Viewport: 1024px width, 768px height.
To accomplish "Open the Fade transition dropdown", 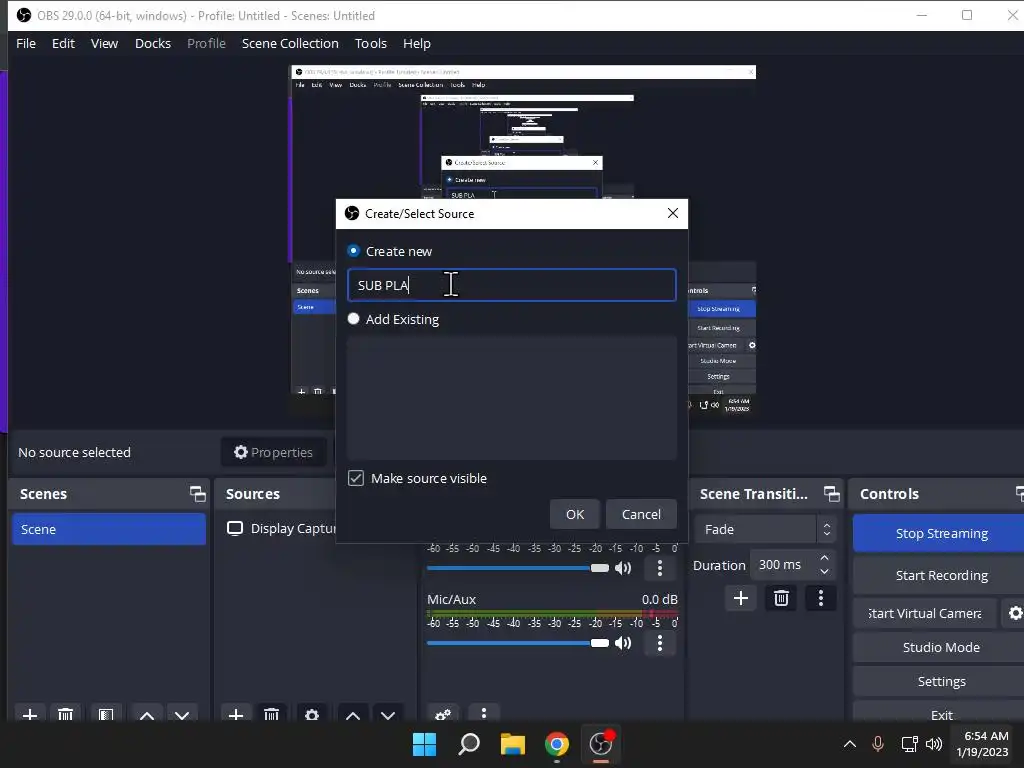I will click(x=765, y=529).
